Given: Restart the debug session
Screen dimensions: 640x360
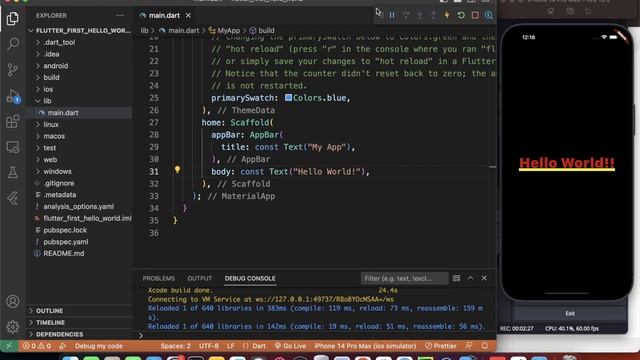Looking at the screenshot, I should click(461, 15).
